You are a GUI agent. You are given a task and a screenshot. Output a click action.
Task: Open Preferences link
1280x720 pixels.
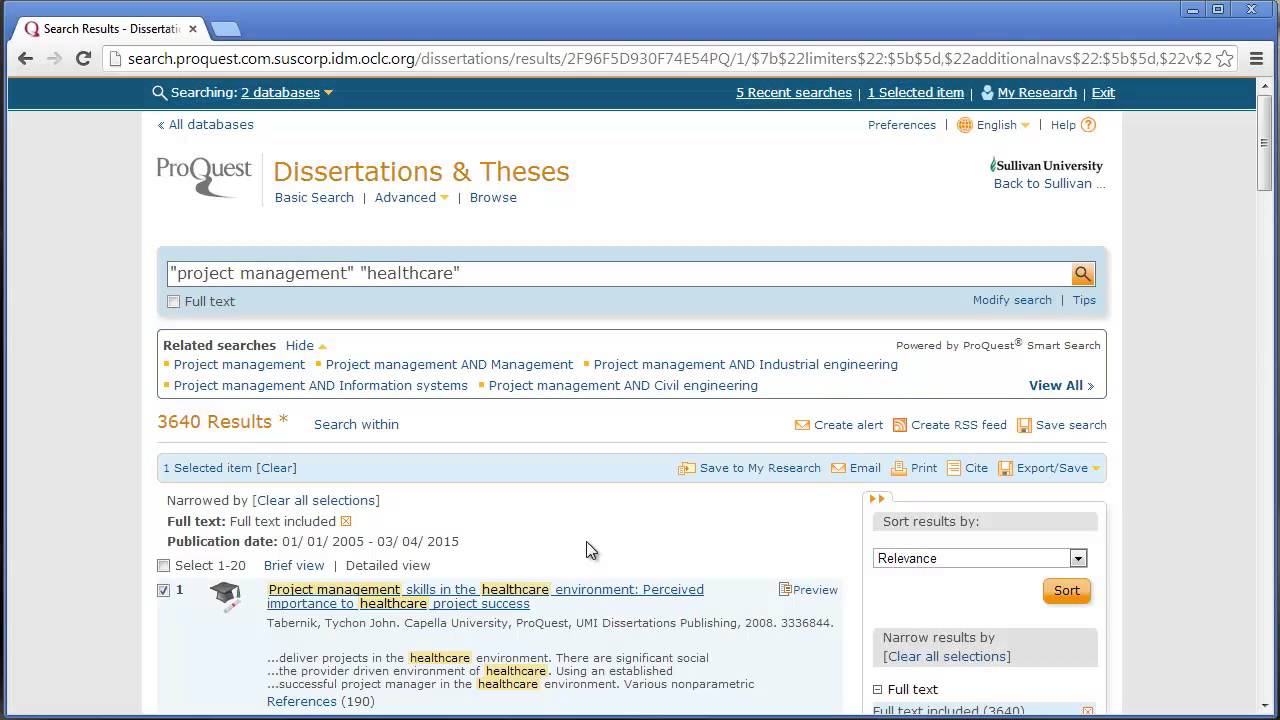click(x=902, y=125)
